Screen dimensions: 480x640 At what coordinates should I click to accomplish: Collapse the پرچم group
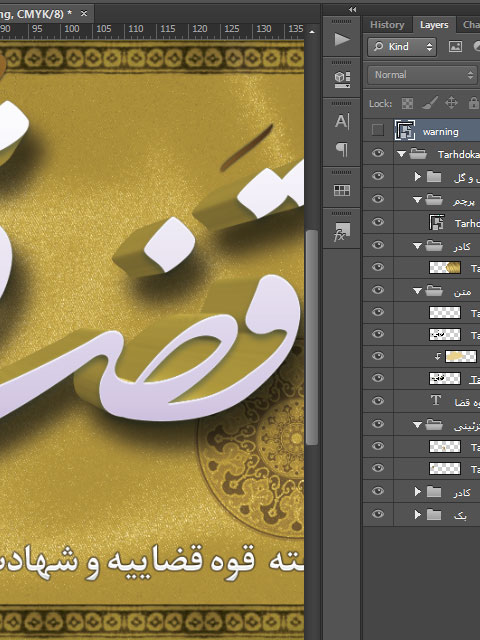coord(417,200)
